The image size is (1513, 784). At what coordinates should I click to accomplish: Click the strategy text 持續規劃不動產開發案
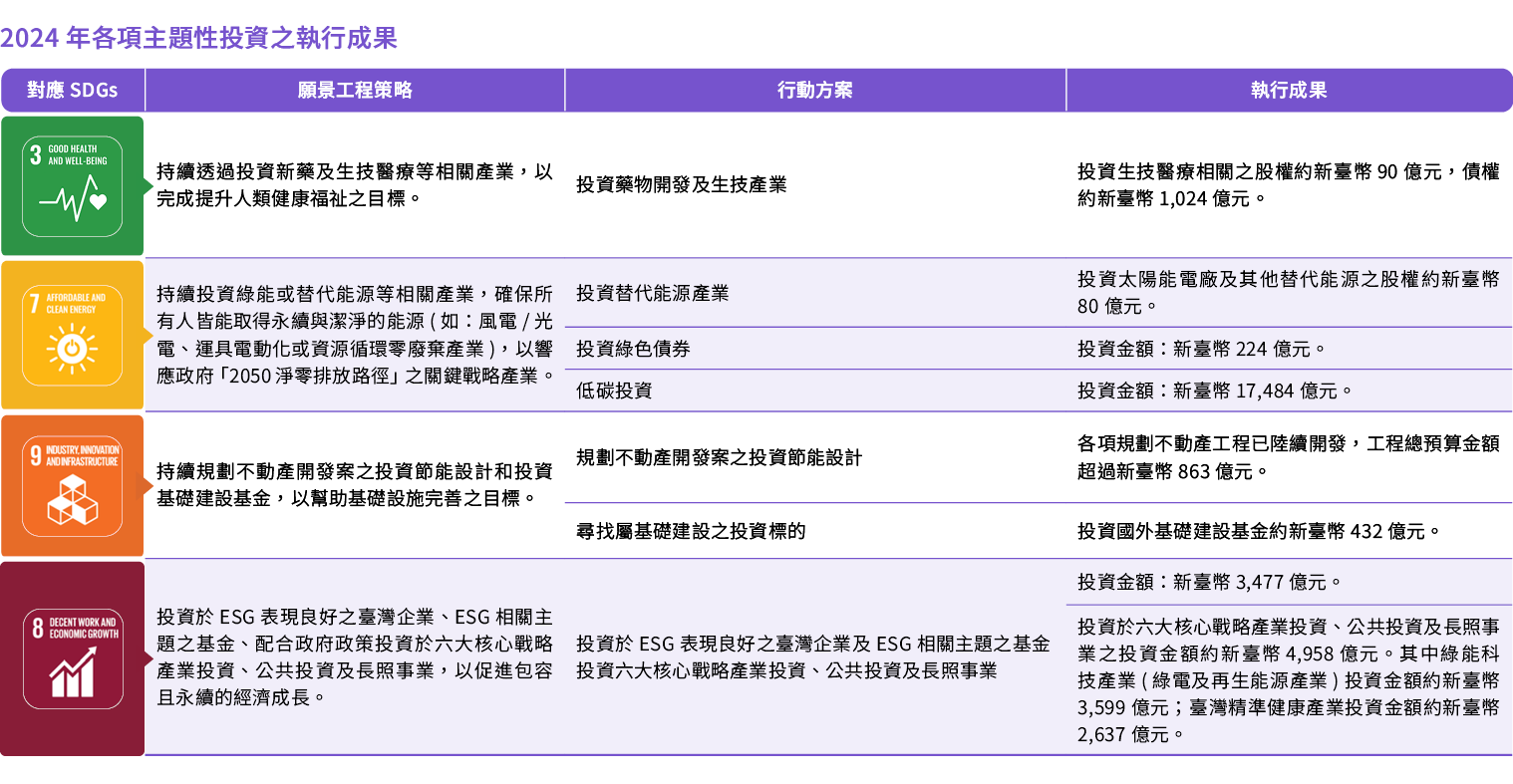(355, 485)
